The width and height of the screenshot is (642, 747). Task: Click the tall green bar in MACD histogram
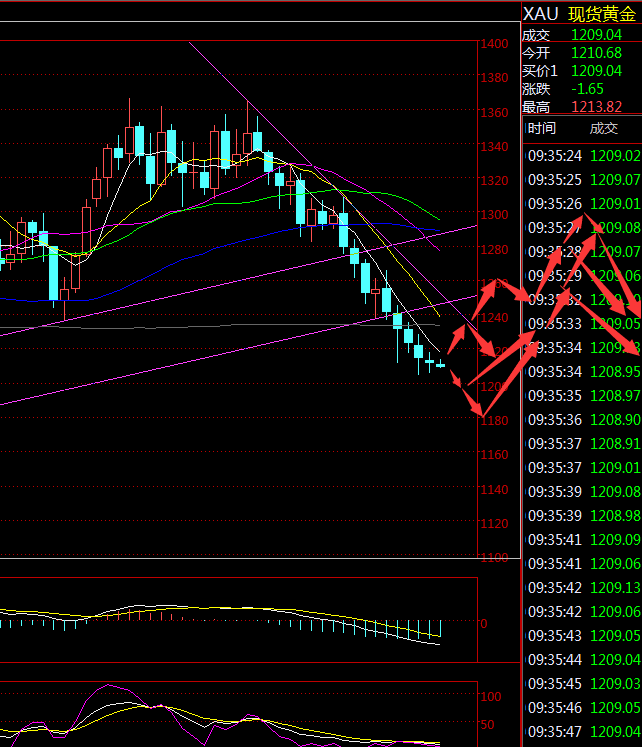point(440,628)
